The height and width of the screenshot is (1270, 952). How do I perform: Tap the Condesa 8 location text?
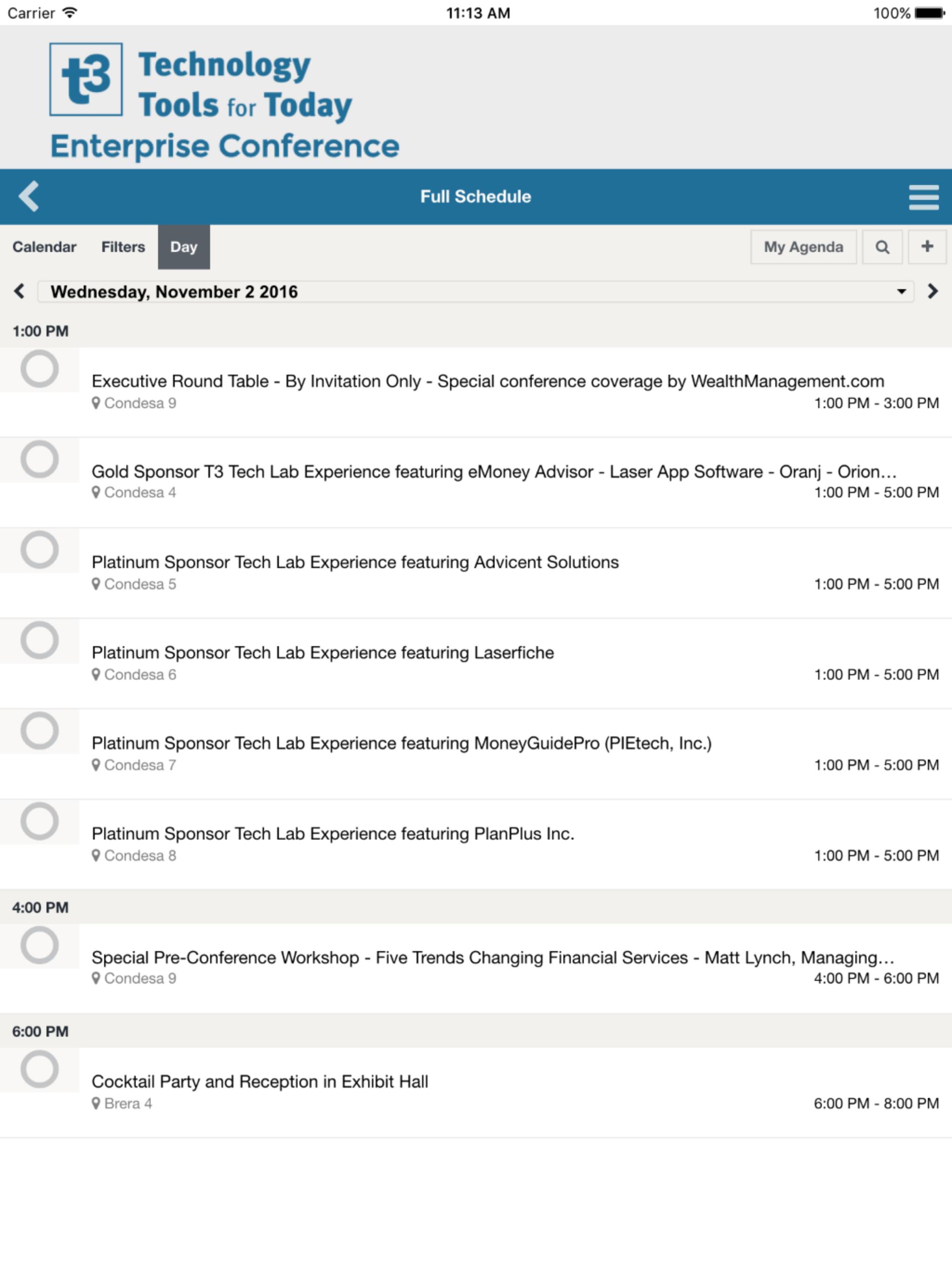[x=139, y=855]
